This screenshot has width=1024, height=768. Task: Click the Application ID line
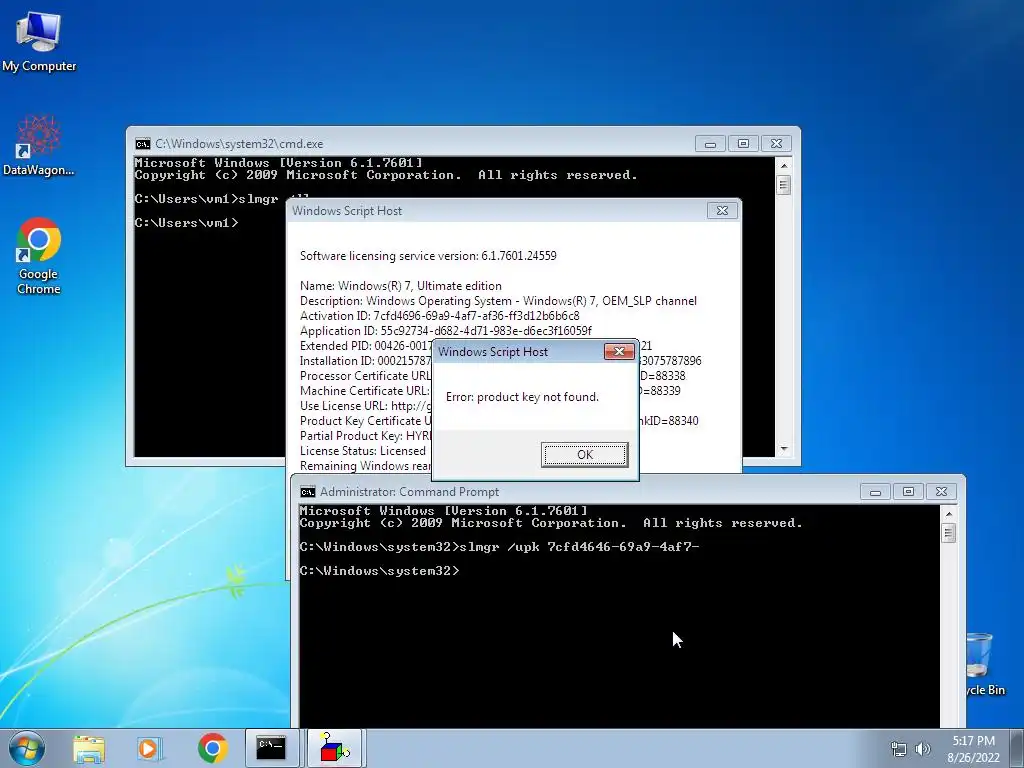[x=446, y=331]
